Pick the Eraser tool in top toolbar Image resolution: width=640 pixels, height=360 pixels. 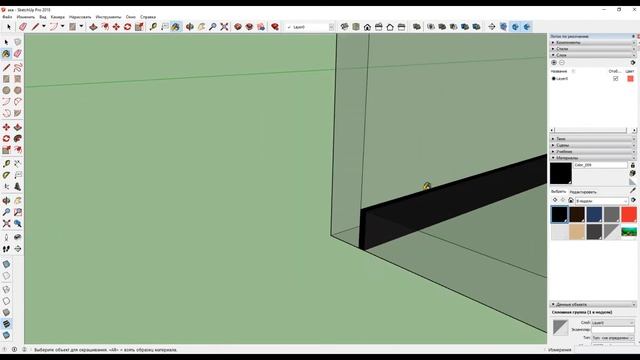pyautogui.click(x=23, y=27)
